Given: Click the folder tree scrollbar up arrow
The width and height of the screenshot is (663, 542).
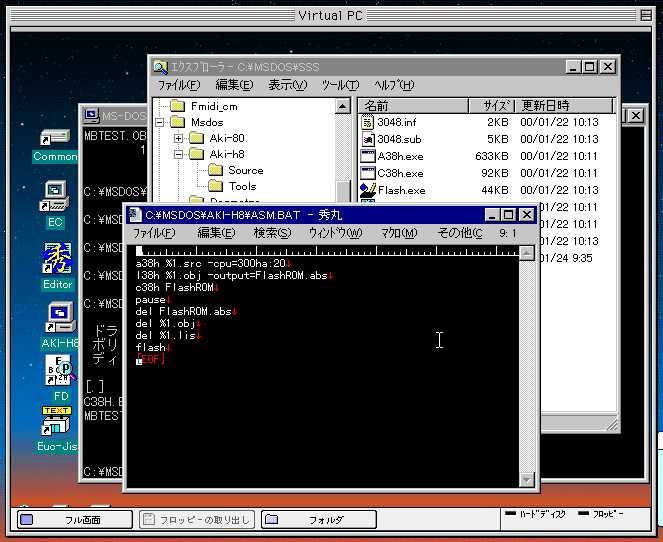Looking at the screenshot, I should pyautogui.click(x=343, y=106).
